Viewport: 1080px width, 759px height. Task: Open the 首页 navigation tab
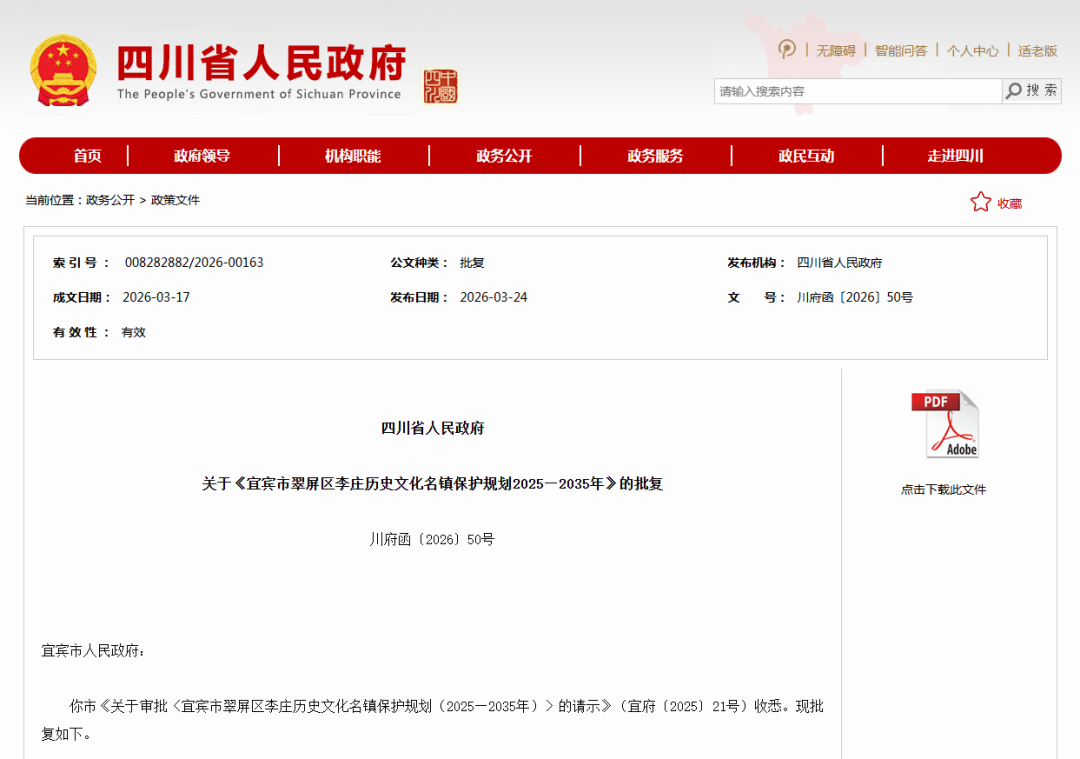[87, 156]
